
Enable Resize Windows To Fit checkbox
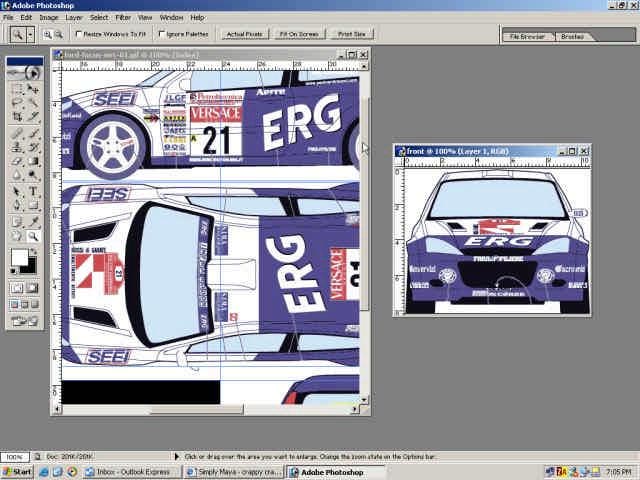tap(80, 34)
